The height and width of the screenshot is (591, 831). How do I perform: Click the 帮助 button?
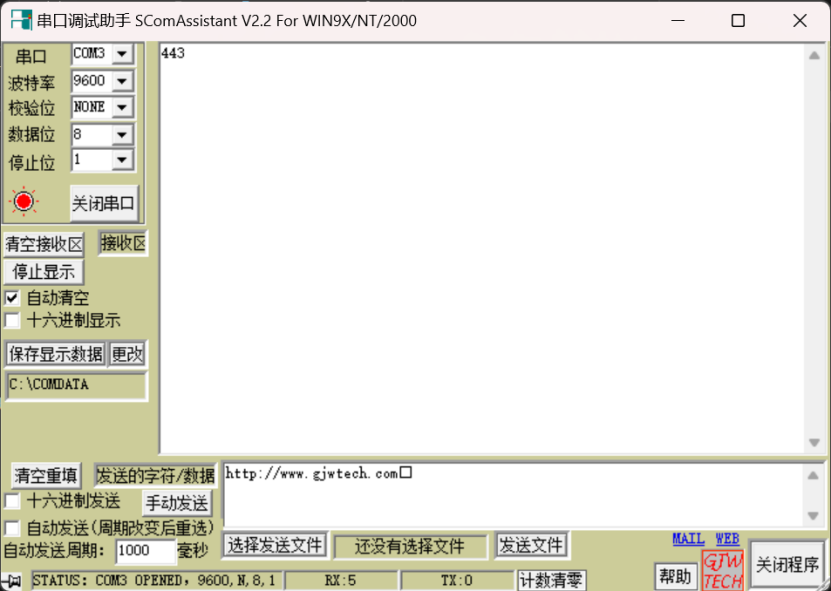[x=676, y=576]
